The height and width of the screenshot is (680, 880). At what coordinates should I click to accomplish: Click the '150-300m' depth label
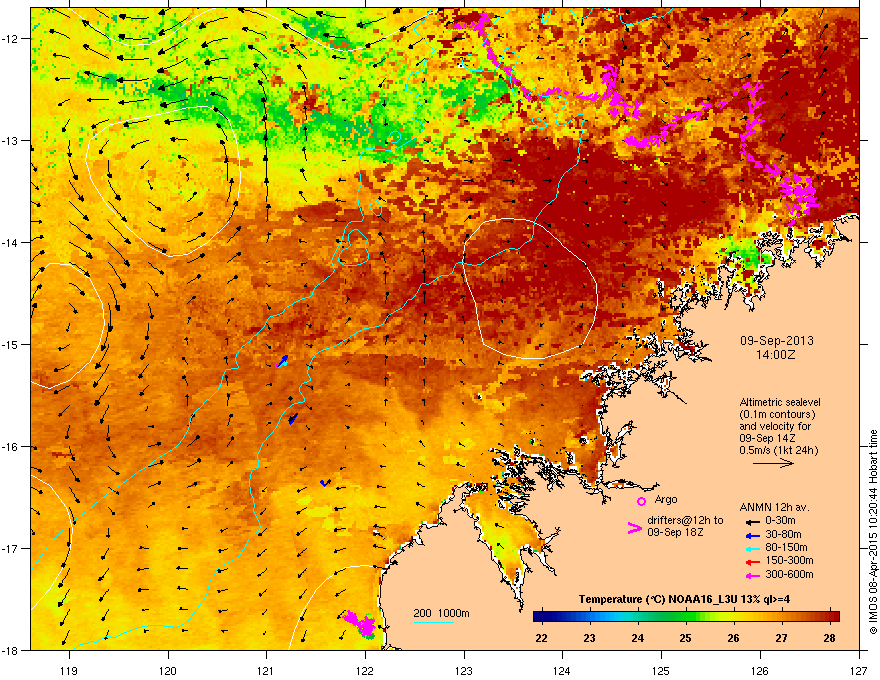789,560
